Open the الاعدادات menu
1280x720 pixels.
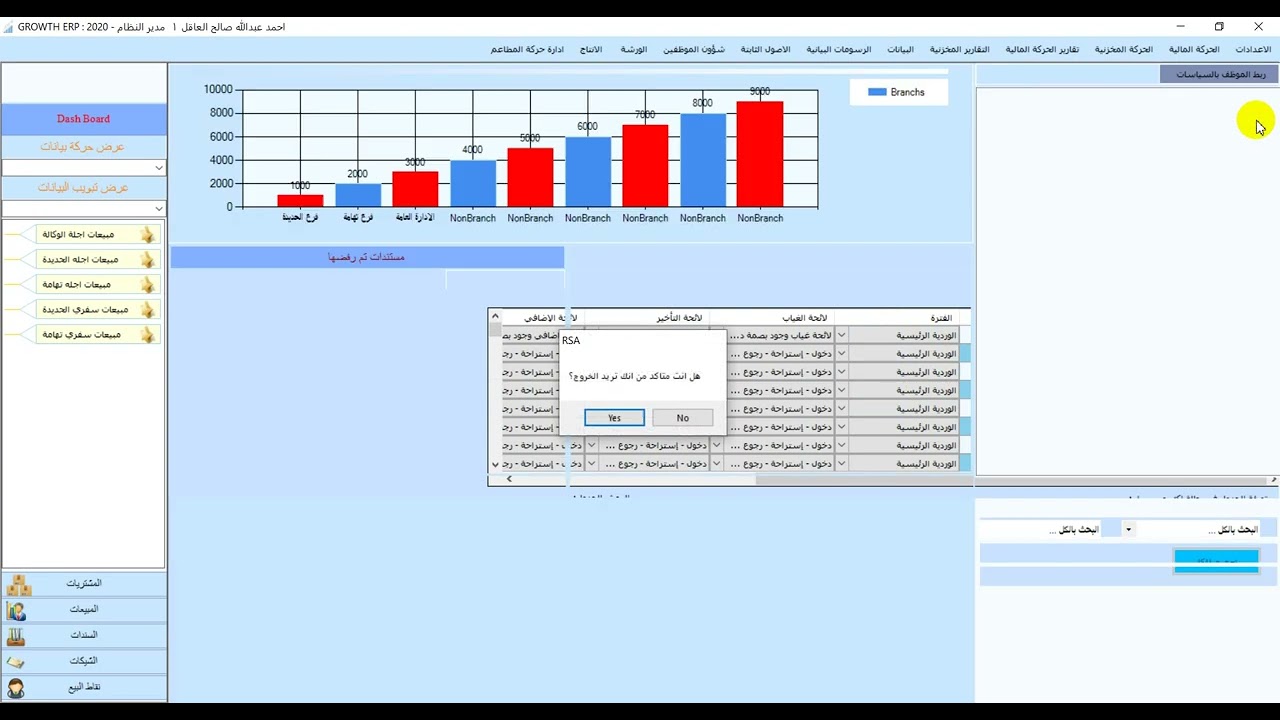(x=1253, y=49)
